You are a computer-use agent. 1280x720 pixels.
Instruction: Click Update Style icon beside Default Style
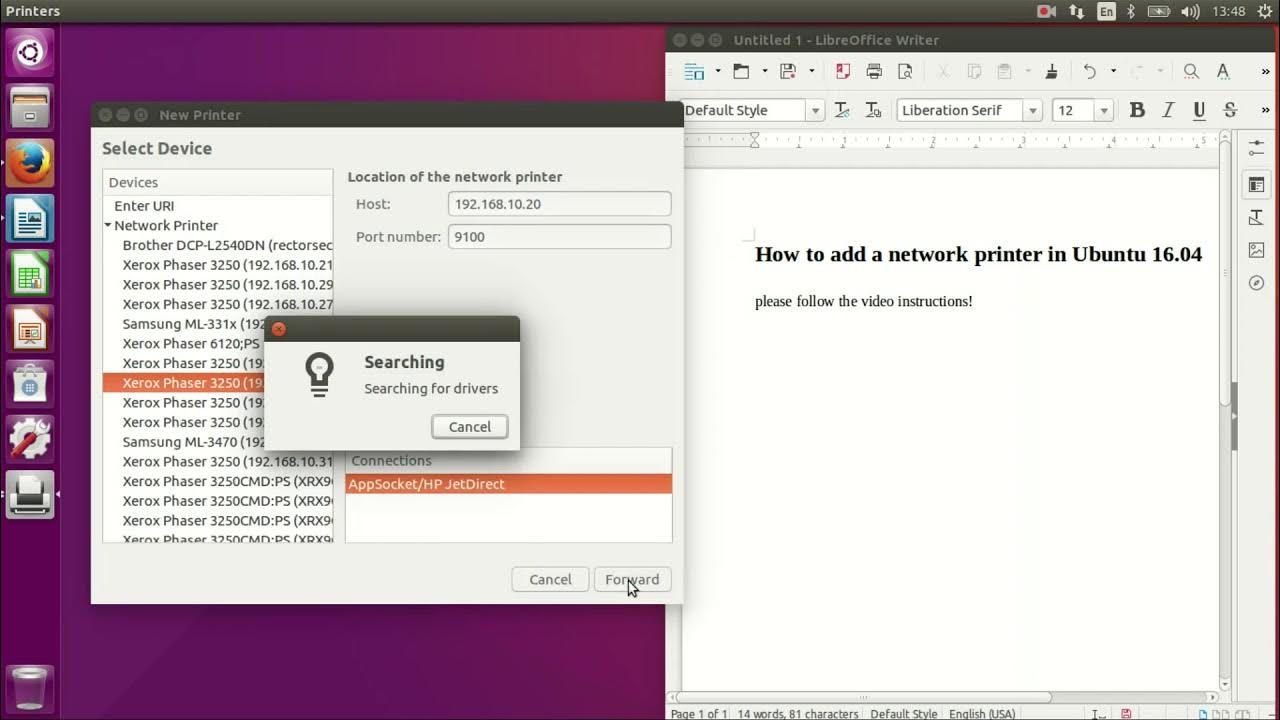[842, 110]
